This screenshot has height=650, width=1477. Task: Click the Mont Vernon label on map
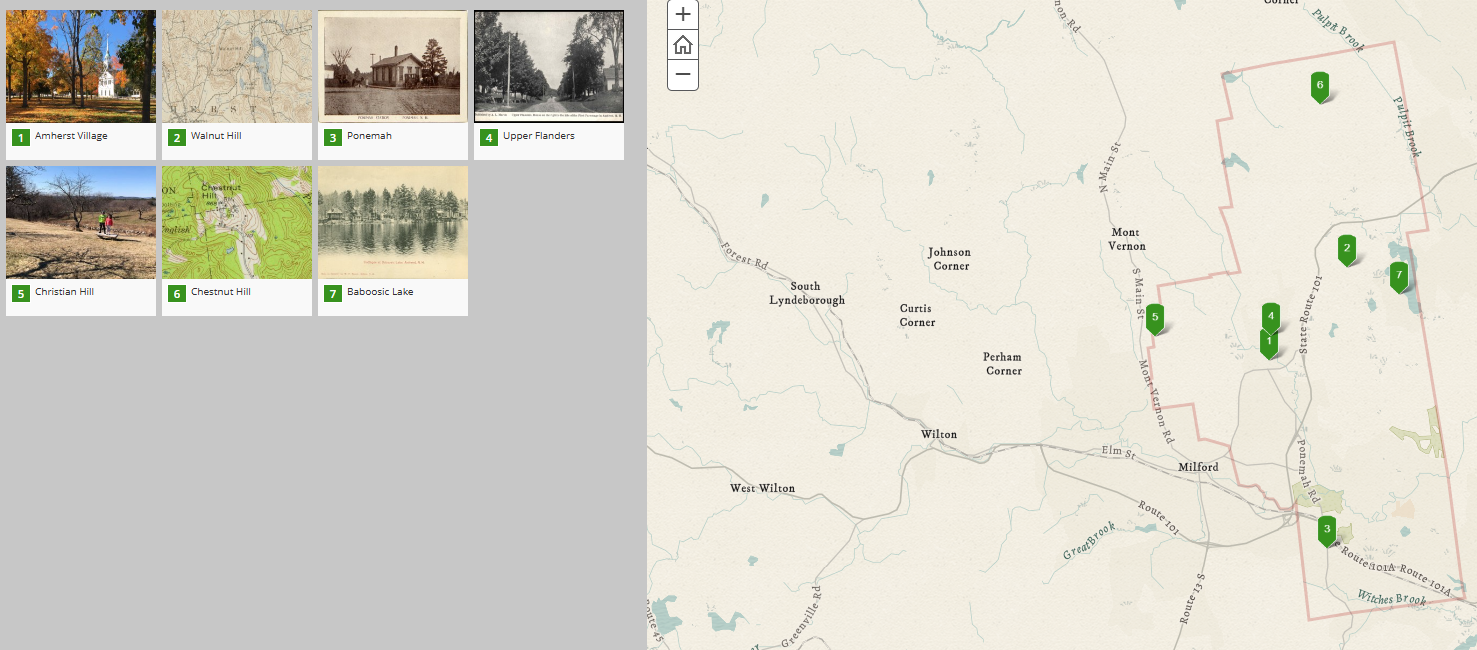pyautogui.click(x=1127, y=239)
